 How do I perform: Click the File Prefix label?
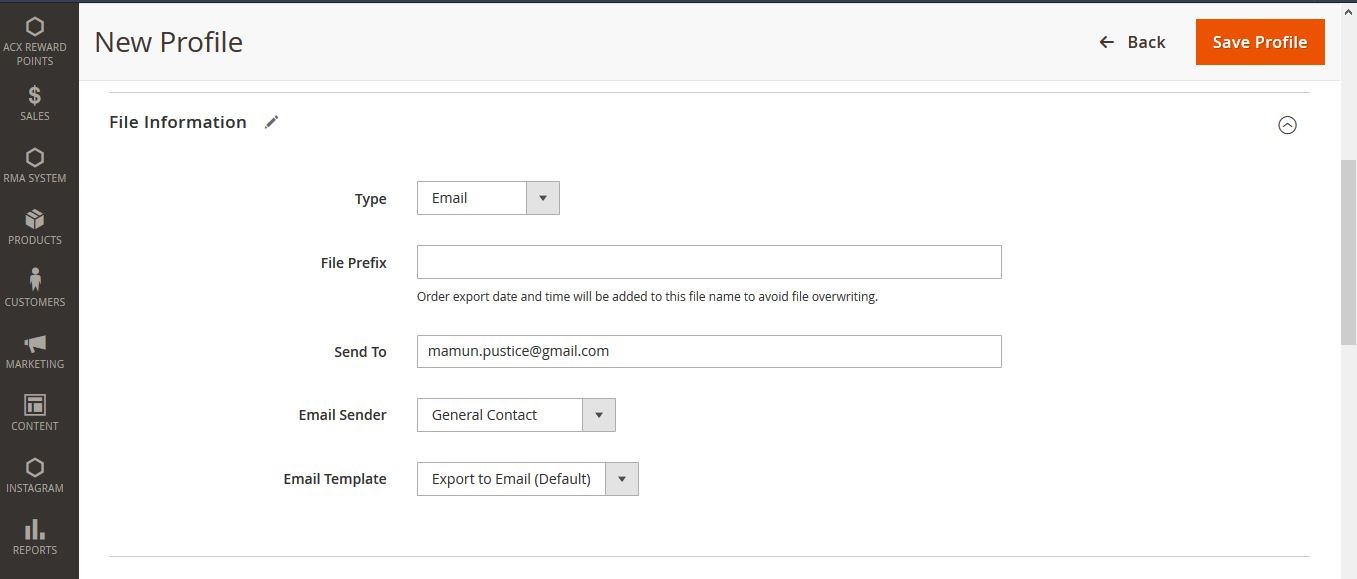[x=353, y=263]
